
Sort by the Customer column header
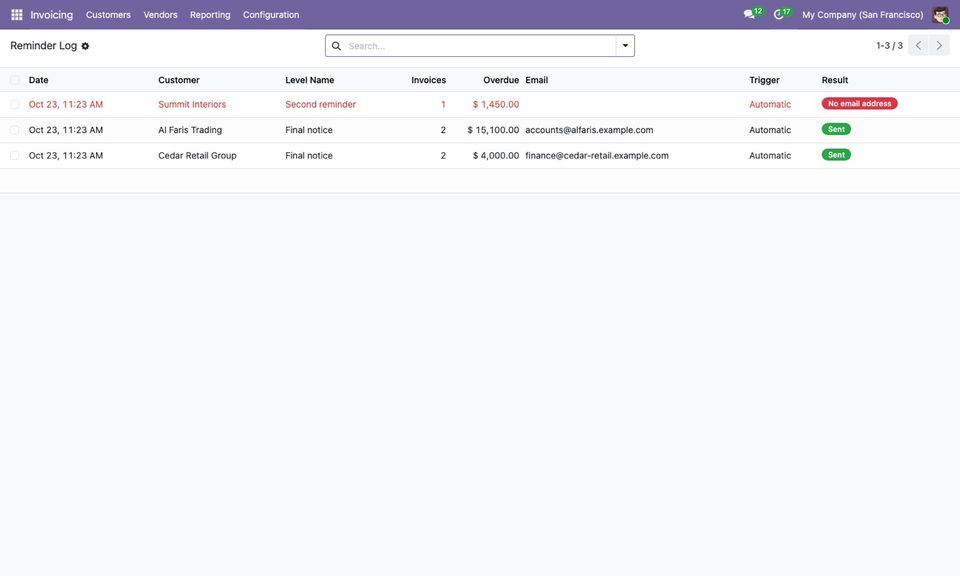pos(179,80)
